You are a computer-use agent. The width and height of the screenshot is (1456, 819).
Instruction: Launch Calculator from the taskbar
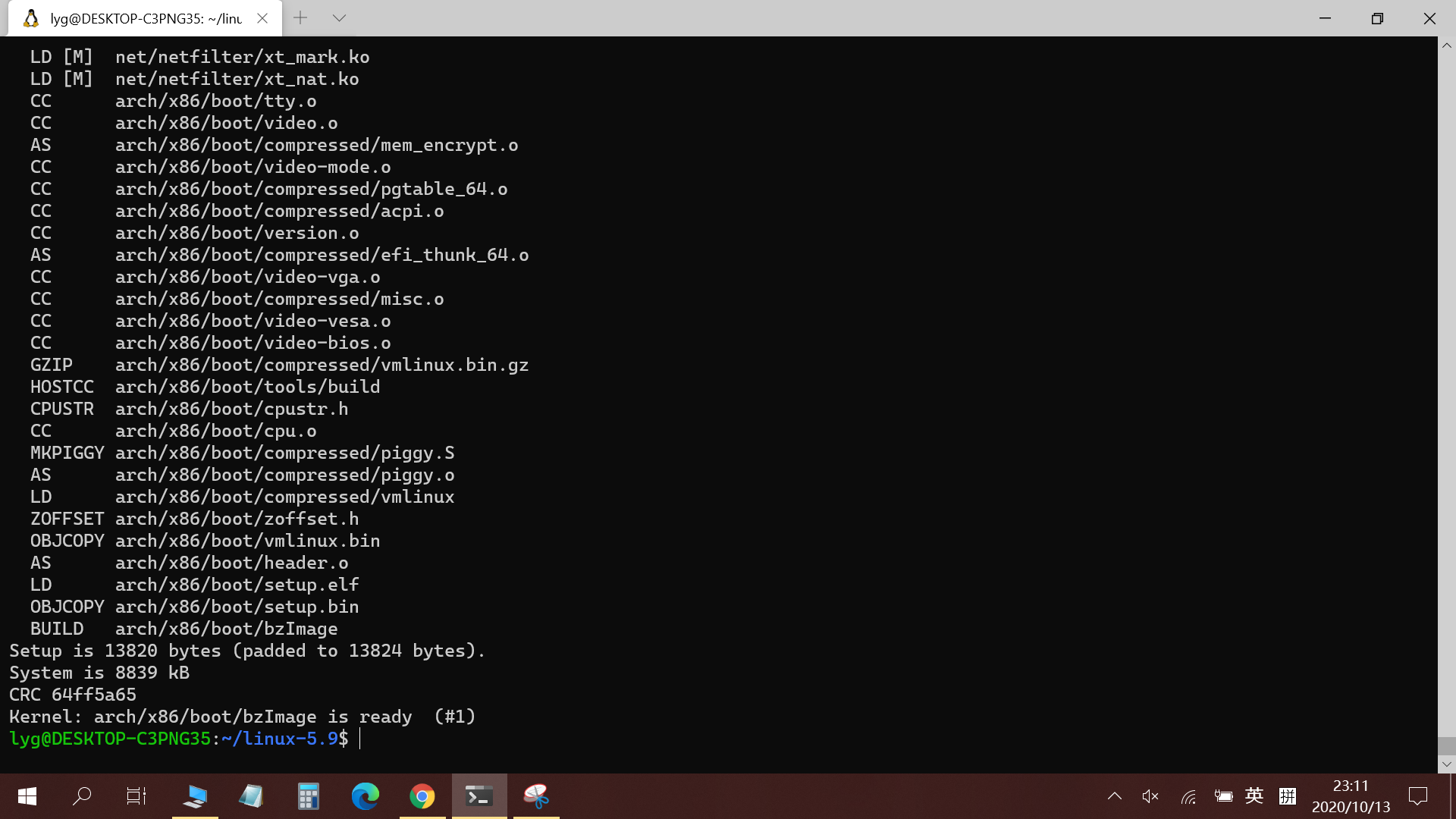coord(308,796)
